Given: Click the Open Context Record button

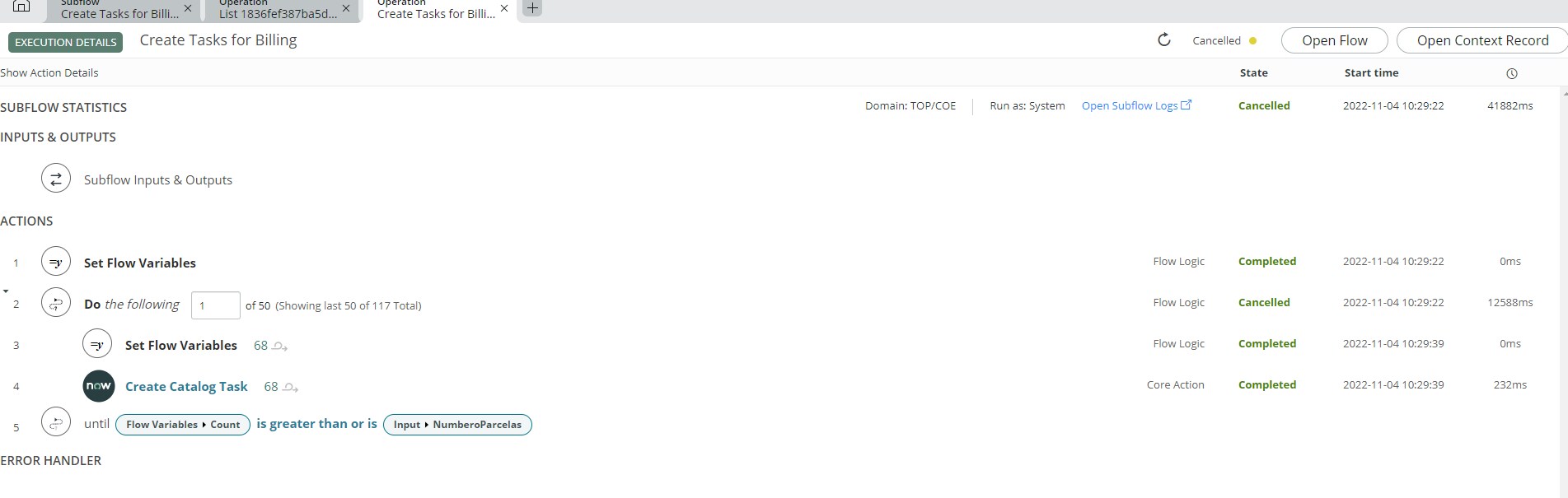Looking at the screenshot, I should [1482, 40].
